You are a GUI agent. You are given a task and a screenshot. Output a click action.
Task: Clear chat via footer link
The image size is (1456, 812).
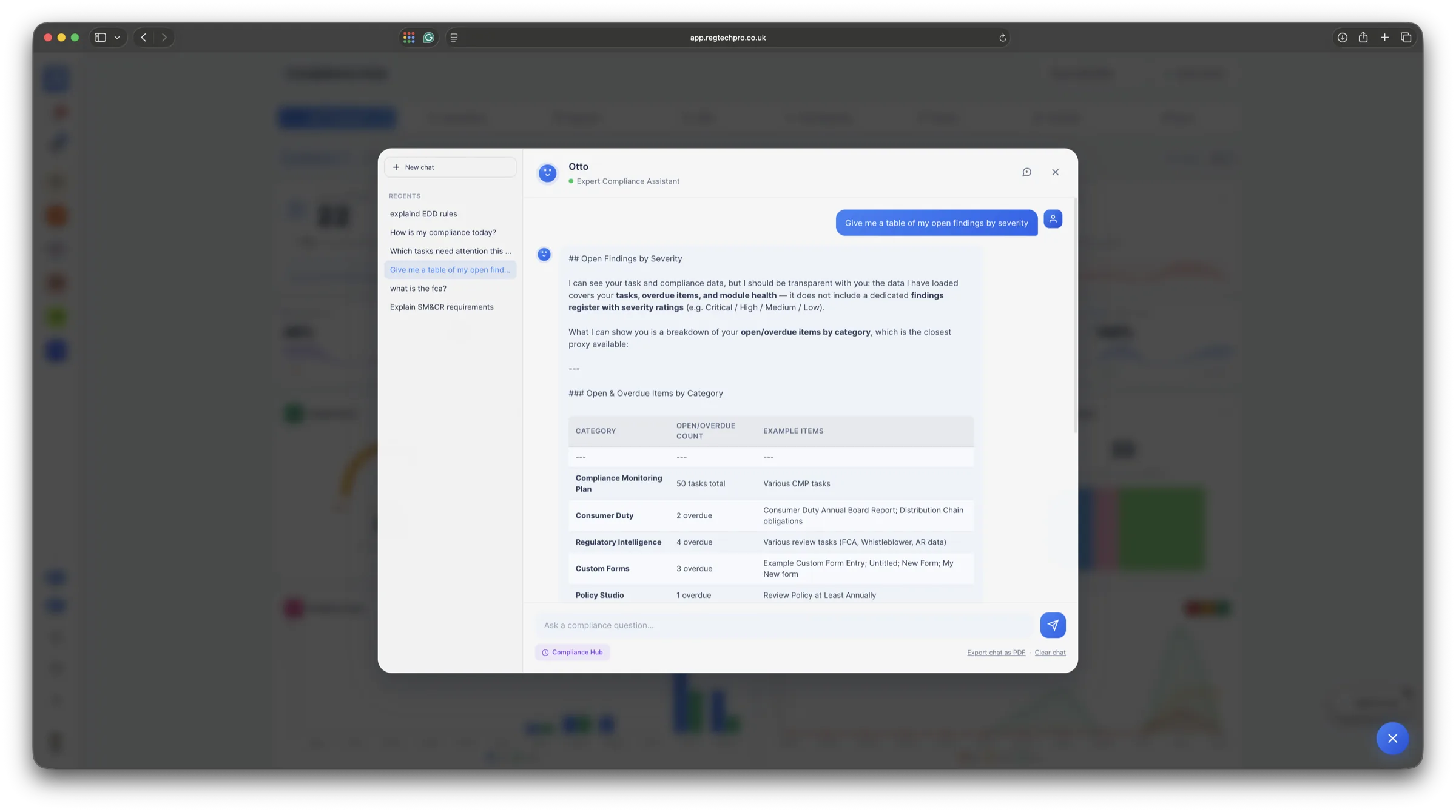pyautogui.click(x=1050, y=653)
